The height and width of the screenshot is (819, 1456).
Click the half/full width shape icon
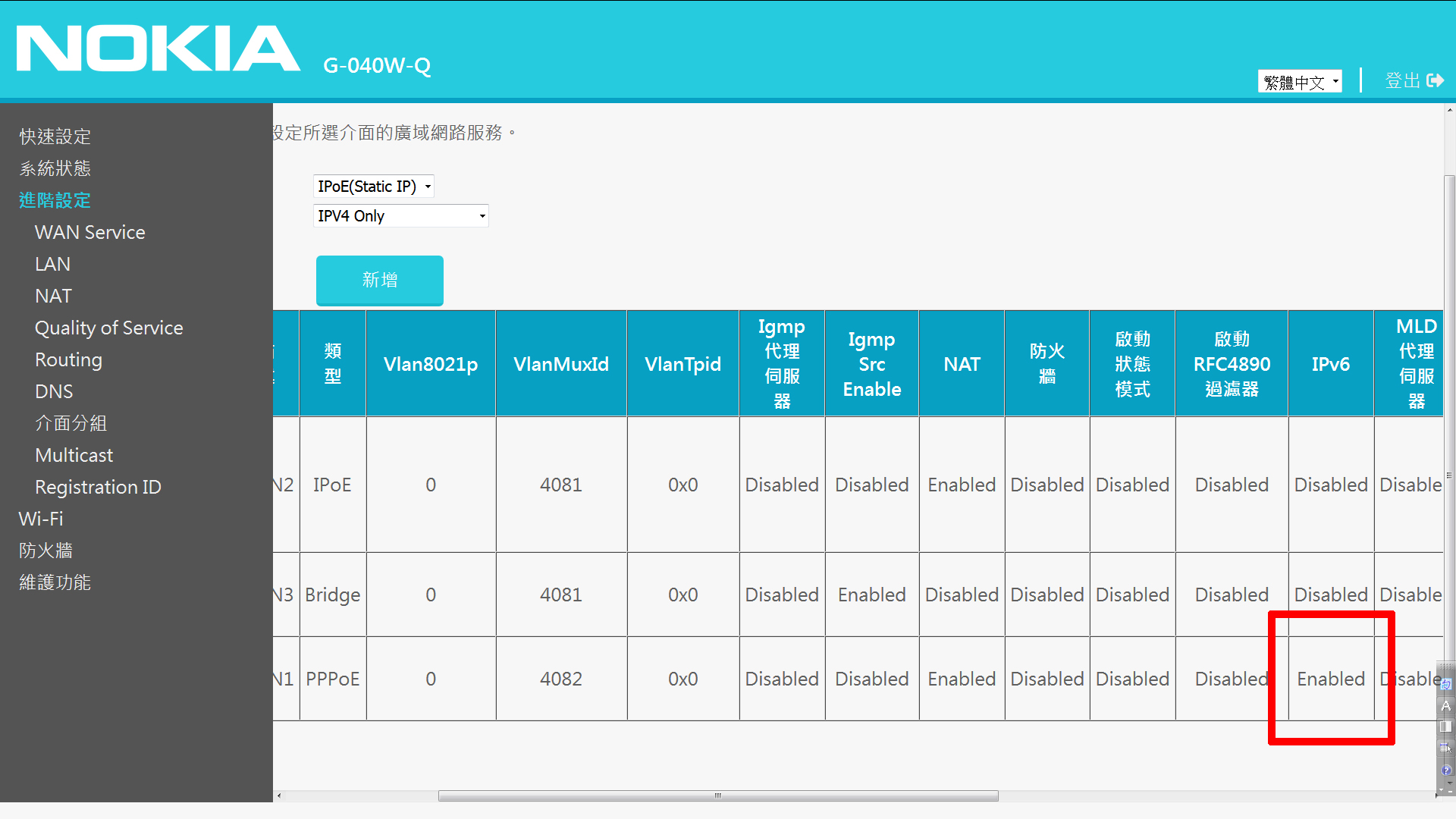pos(1446,726)
